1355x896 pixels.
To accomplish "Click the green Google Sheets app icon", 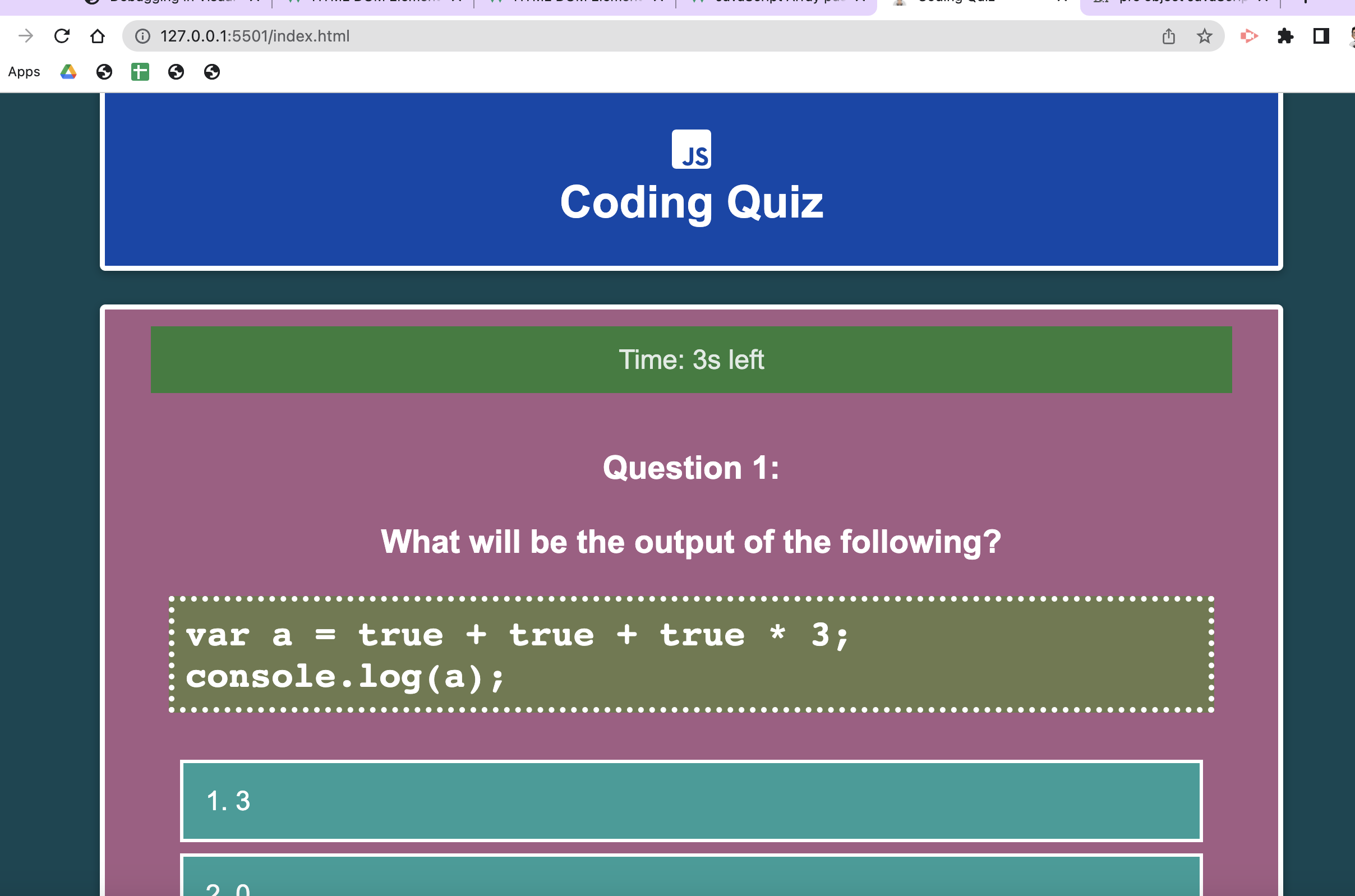I will 140,70.
